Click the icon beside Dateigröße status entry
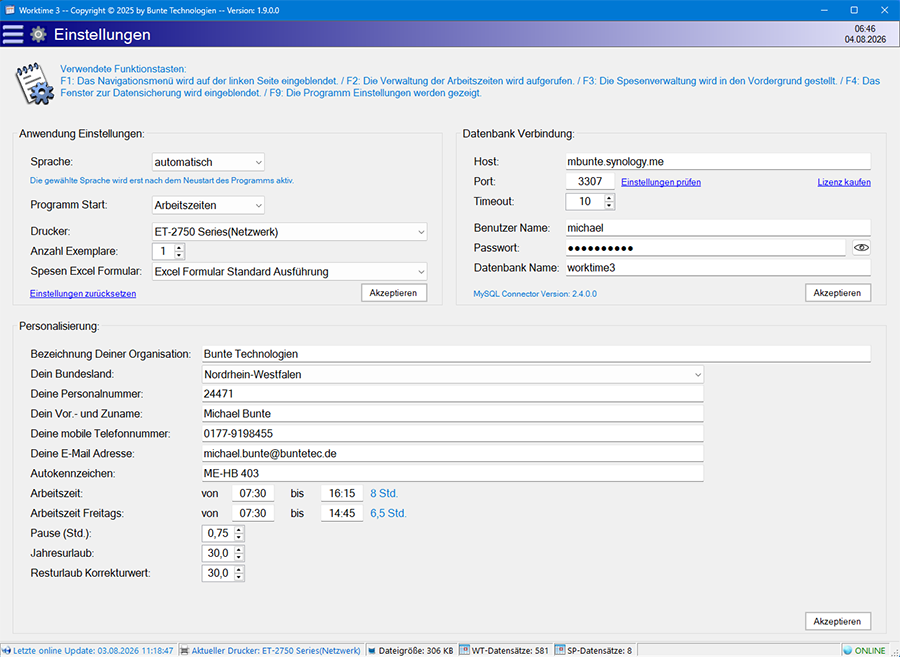900x657 pixels. tap(372, 651)
